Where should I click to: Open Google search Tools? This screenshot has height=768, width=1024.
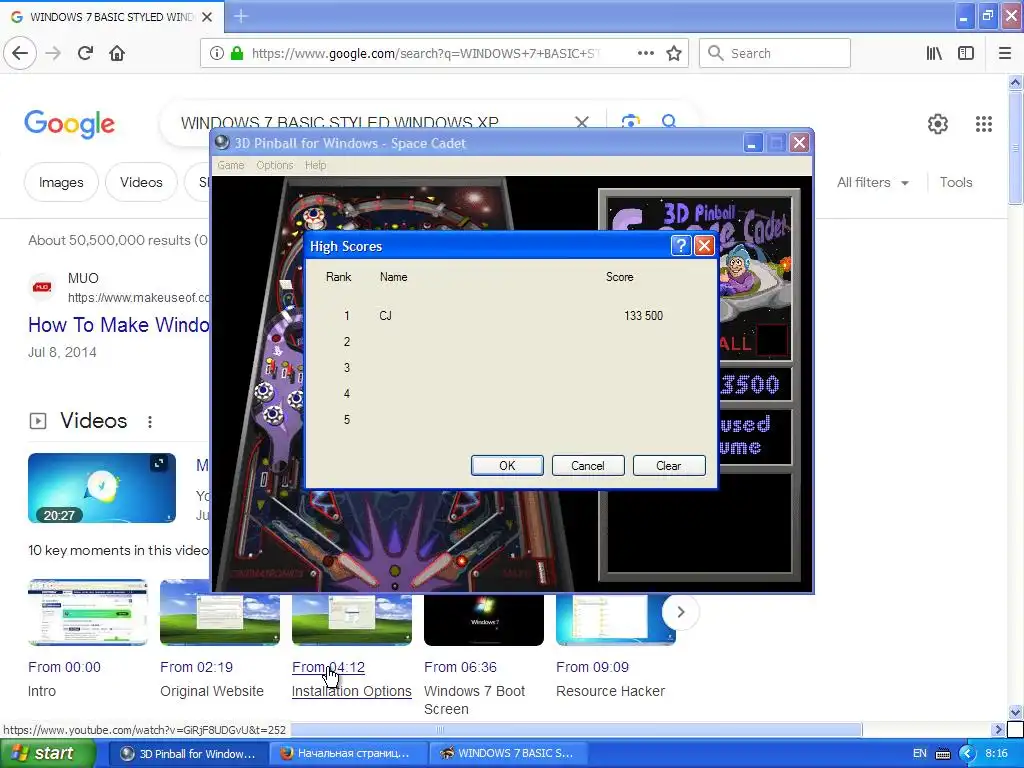click(955, 182)
